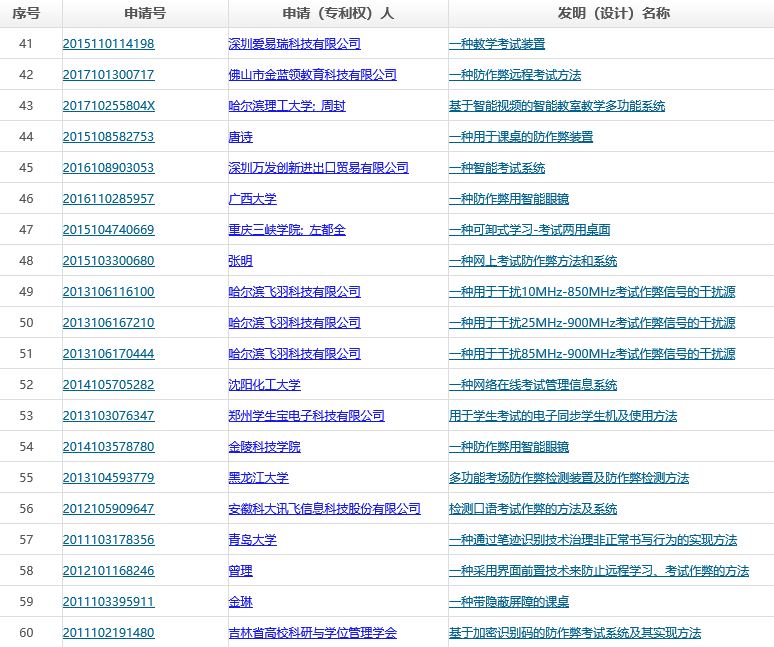
Task: Open patent on 10MHz-850MHz interference source
Action: 592,292
